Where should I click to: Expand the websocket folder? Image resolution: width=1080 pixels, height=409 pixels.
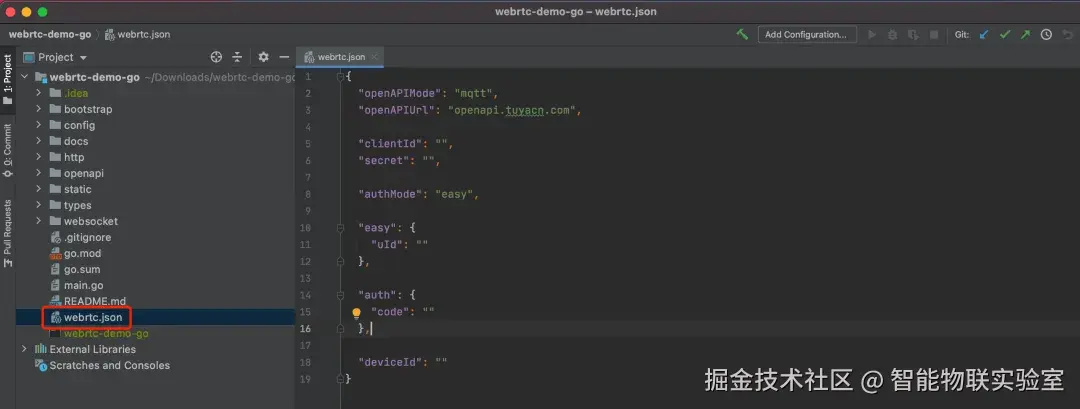click(x=39, y=221)
